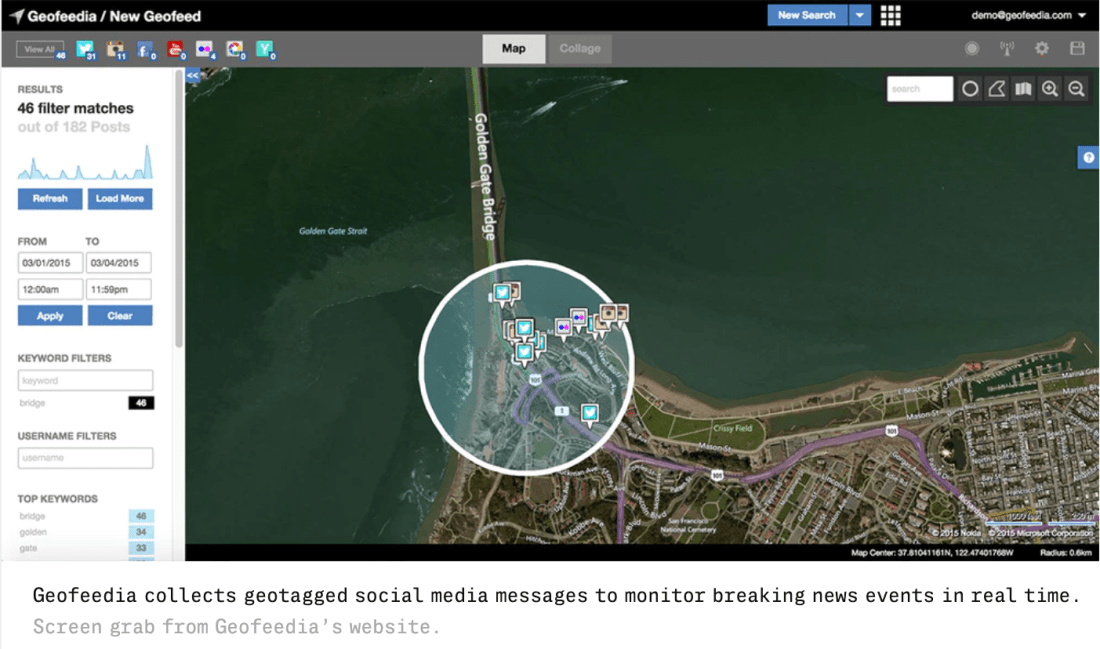Open settings gear icon
This screenshot has width=1100, height=649.
pos(1042,48)
